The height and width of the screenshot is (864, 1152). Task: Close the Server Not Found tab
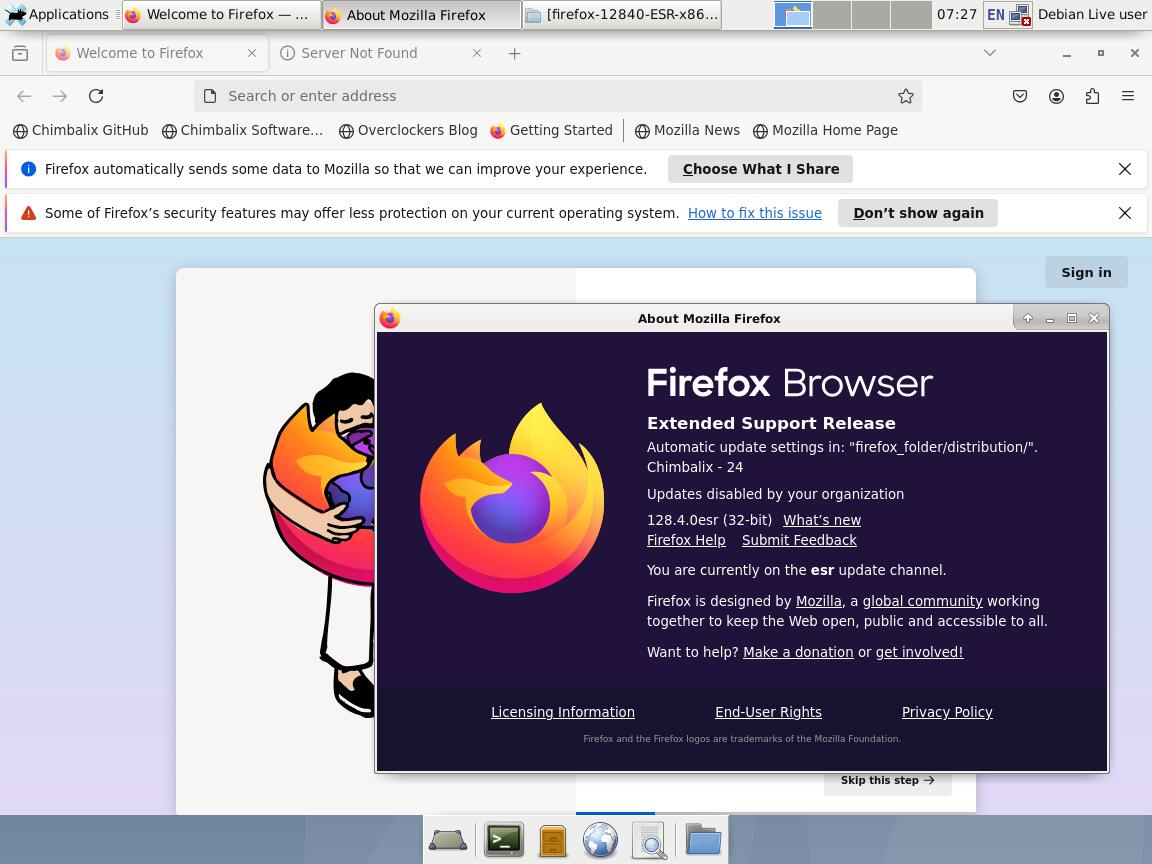tap(477, 53)
